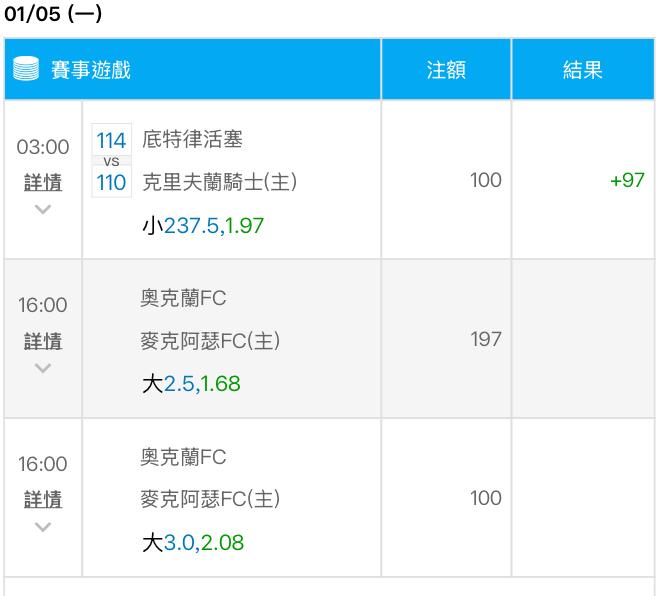Viewport: 665px width, 596px height.
Task: Select the 小237.5,1.97 bet line
Action: (202, 225)
